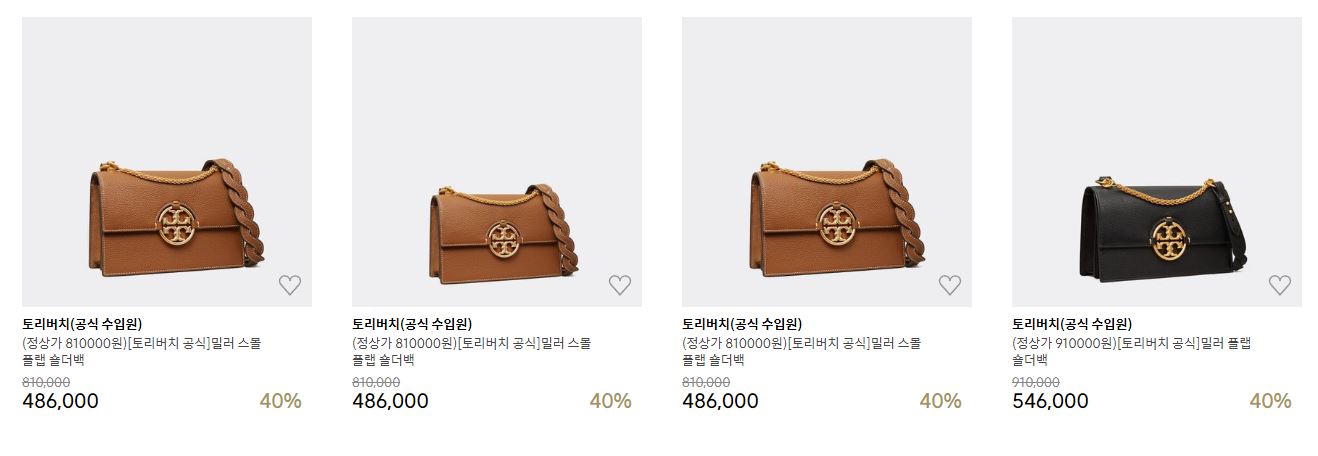This screenshot has width=1318, height=456.
Task: Click the first product's 486,000 price
Action: coord(60,401)
